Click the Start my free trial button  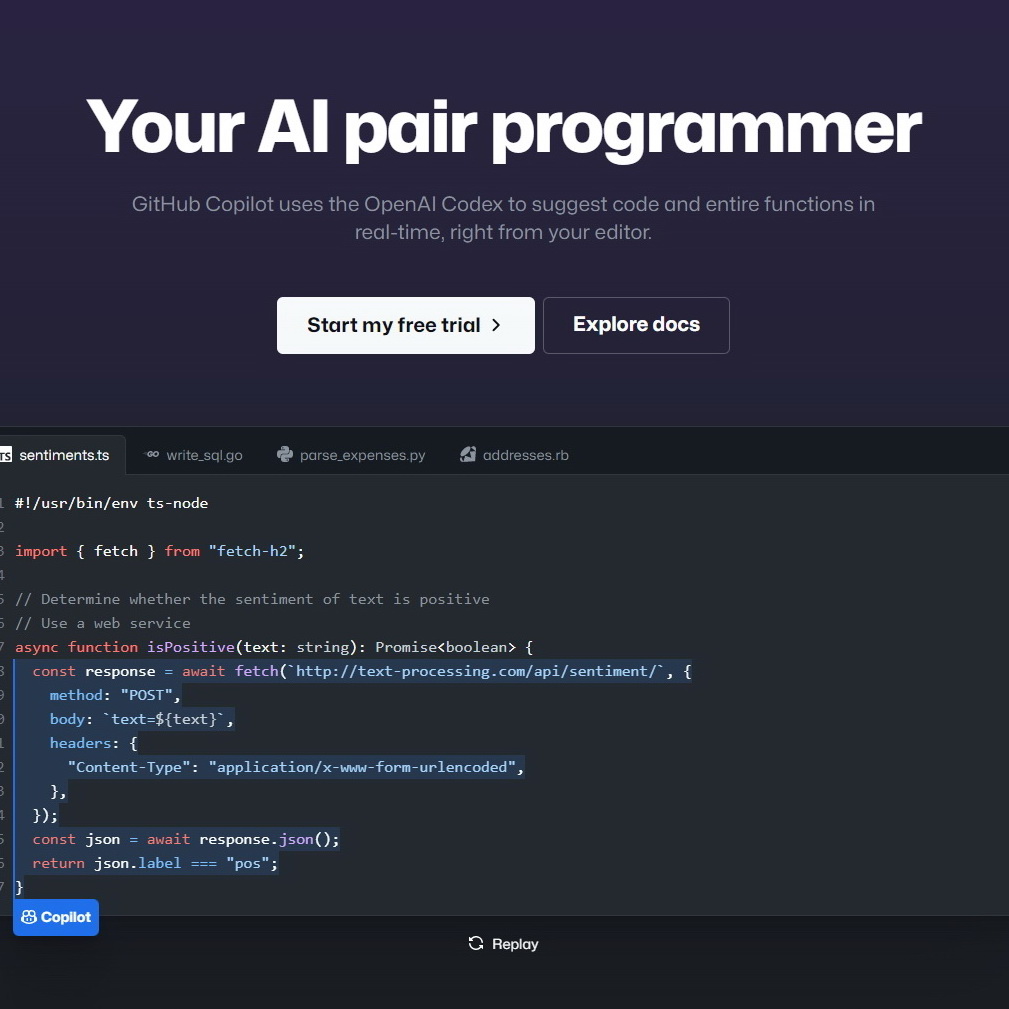click(x=405, y=325)
